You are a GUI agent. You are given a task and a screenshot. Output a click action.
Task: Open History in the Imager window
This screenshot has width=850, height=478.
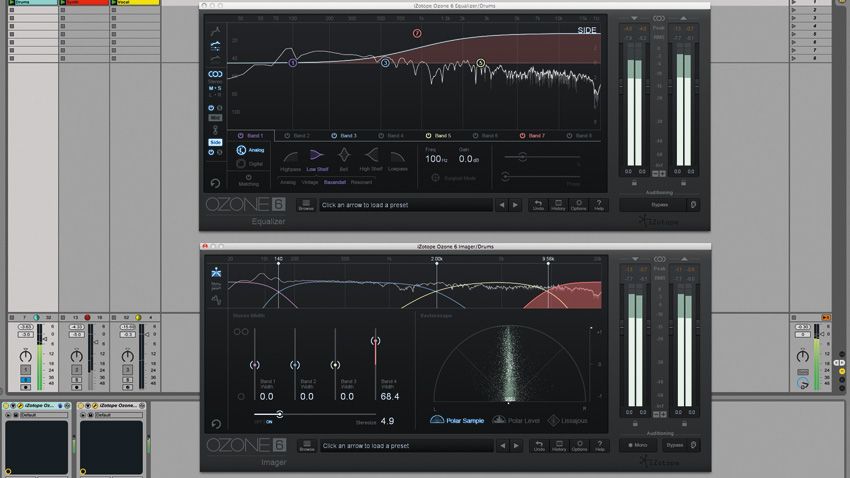(x=559, y=445)
